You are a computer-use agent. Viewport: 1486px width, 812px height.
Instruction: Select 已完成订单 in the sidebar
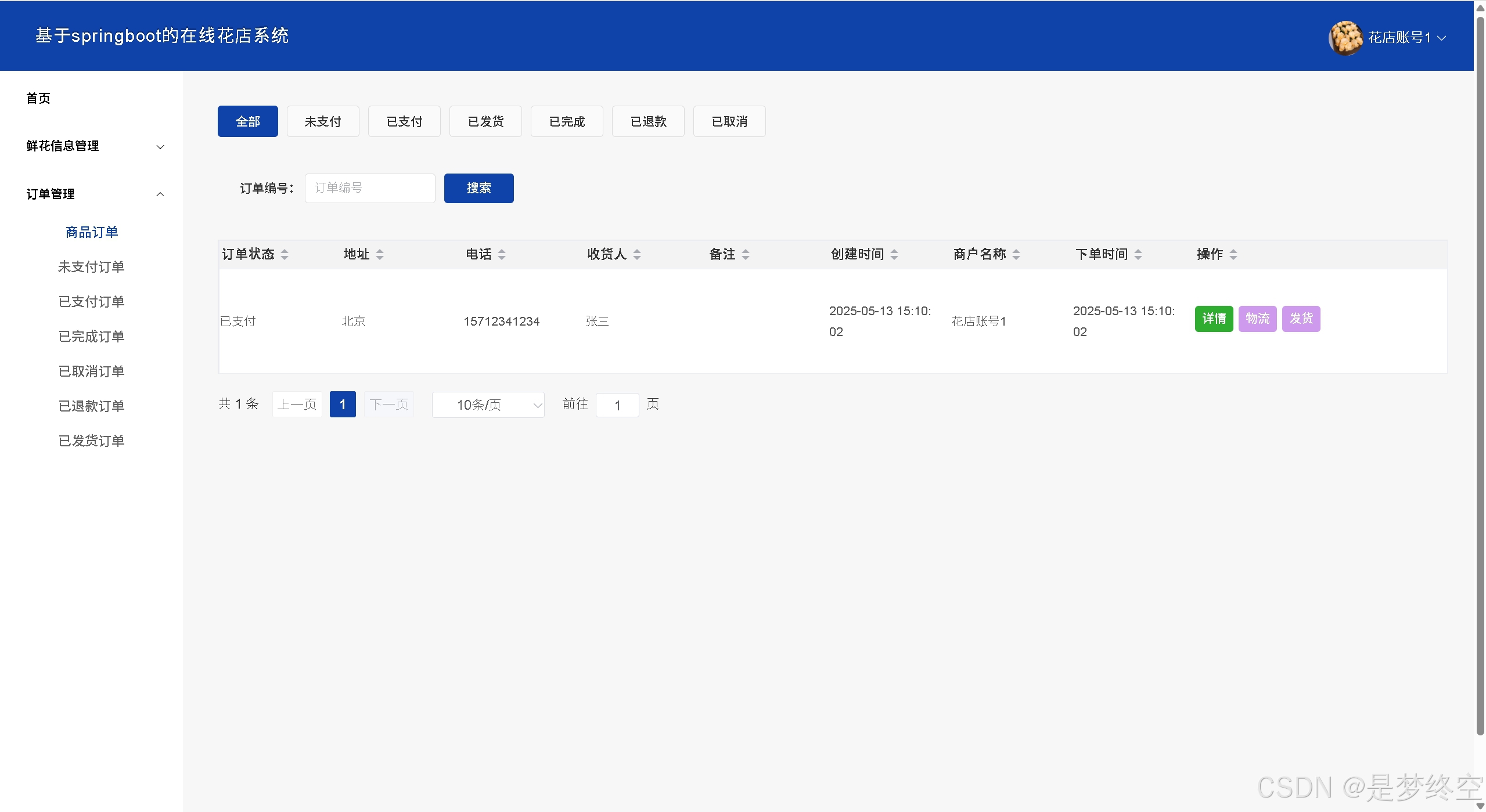click(92, 336)
